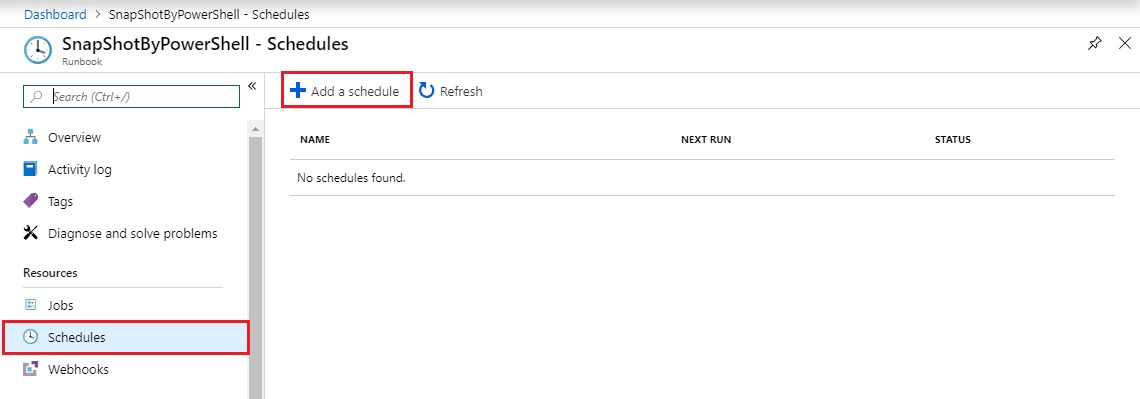Click the Activity log book icon
Viewport: 1140px width, 399px height.
(31, 169)
